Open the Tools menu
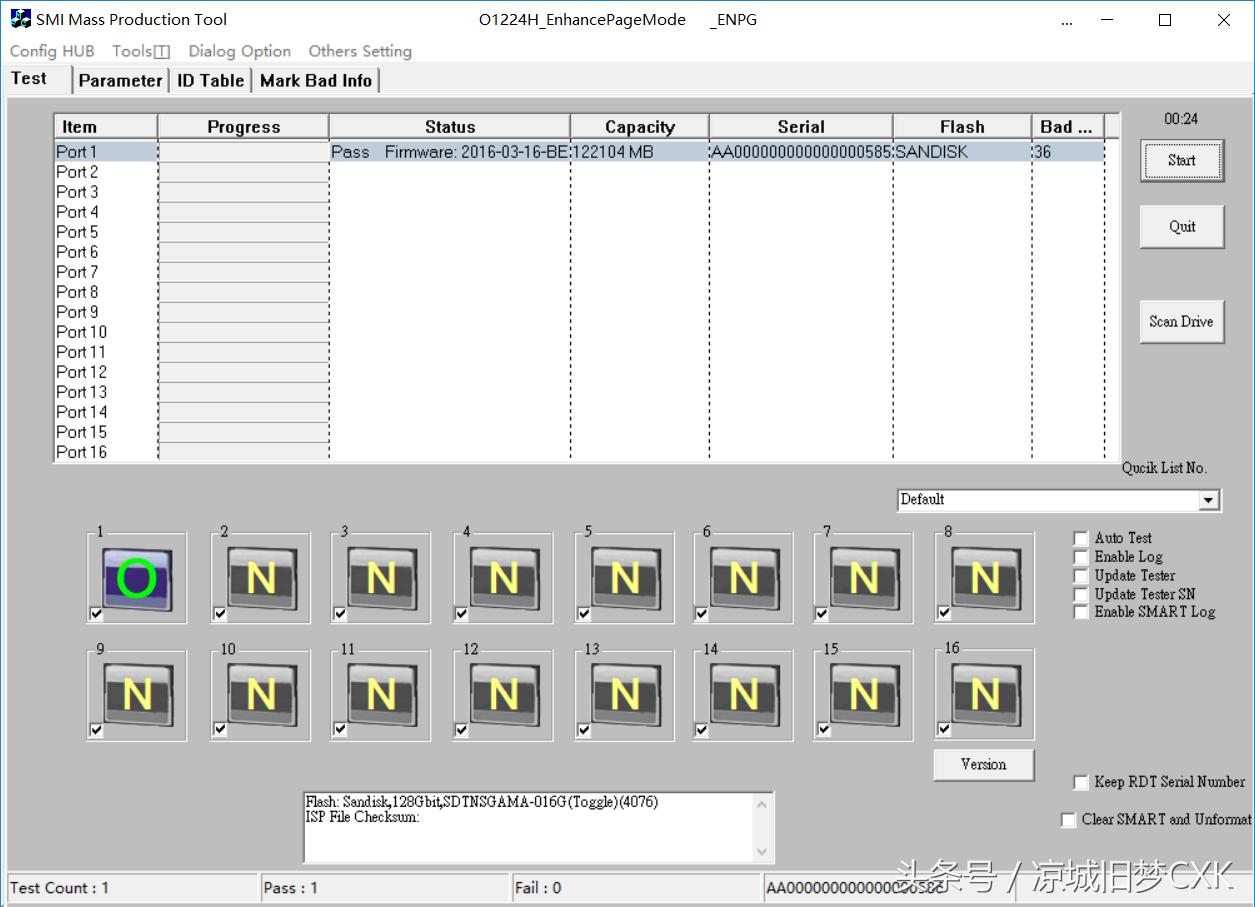1255x907 pixels. [x=141, y=51]
